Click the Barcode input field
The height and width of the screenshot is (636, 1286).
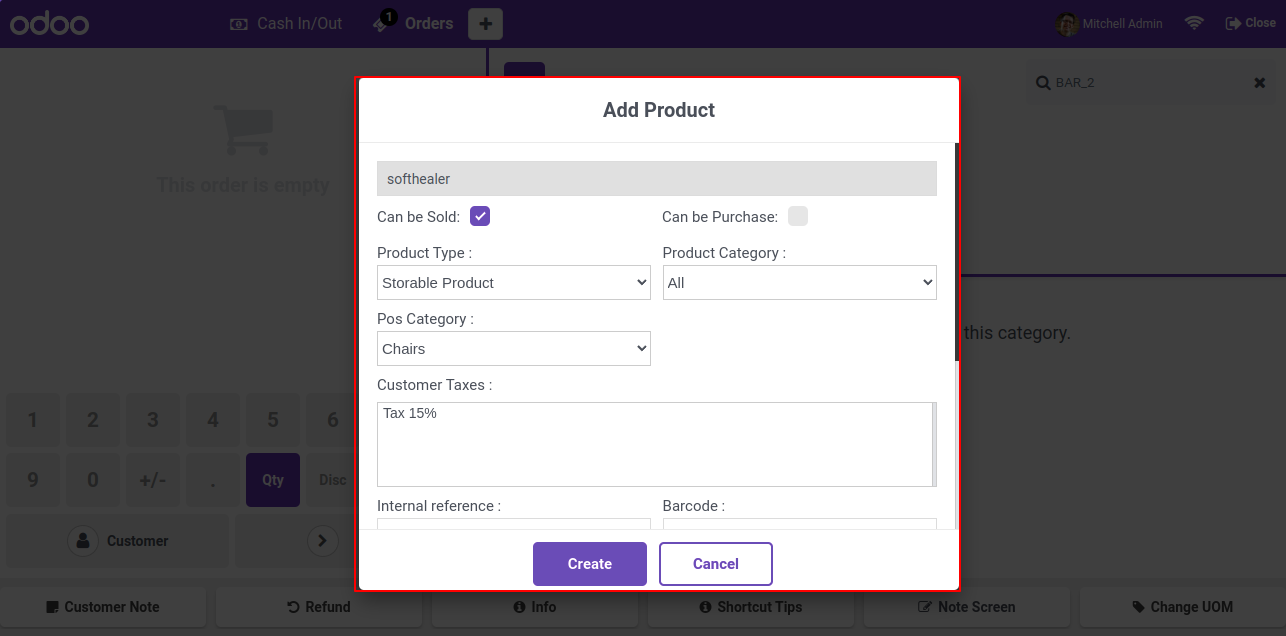800,524
